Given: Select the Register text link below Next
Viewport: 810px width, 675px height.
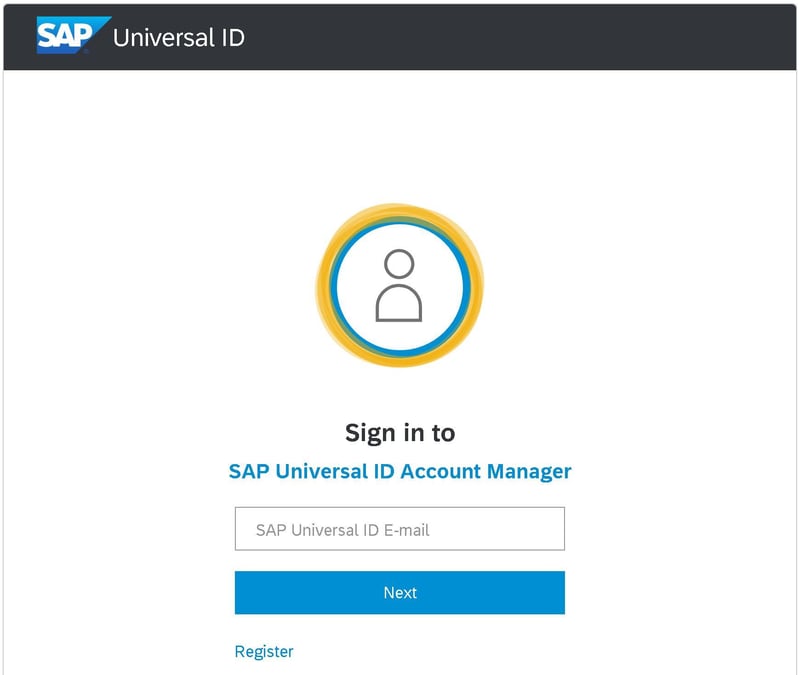Looking at the screenshot, I should (263, 651).
